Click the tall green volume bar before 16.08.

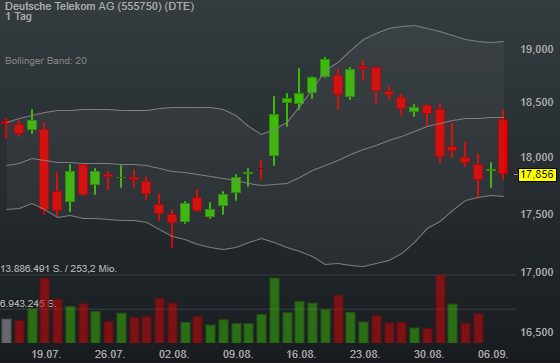[x=274, y=310]
